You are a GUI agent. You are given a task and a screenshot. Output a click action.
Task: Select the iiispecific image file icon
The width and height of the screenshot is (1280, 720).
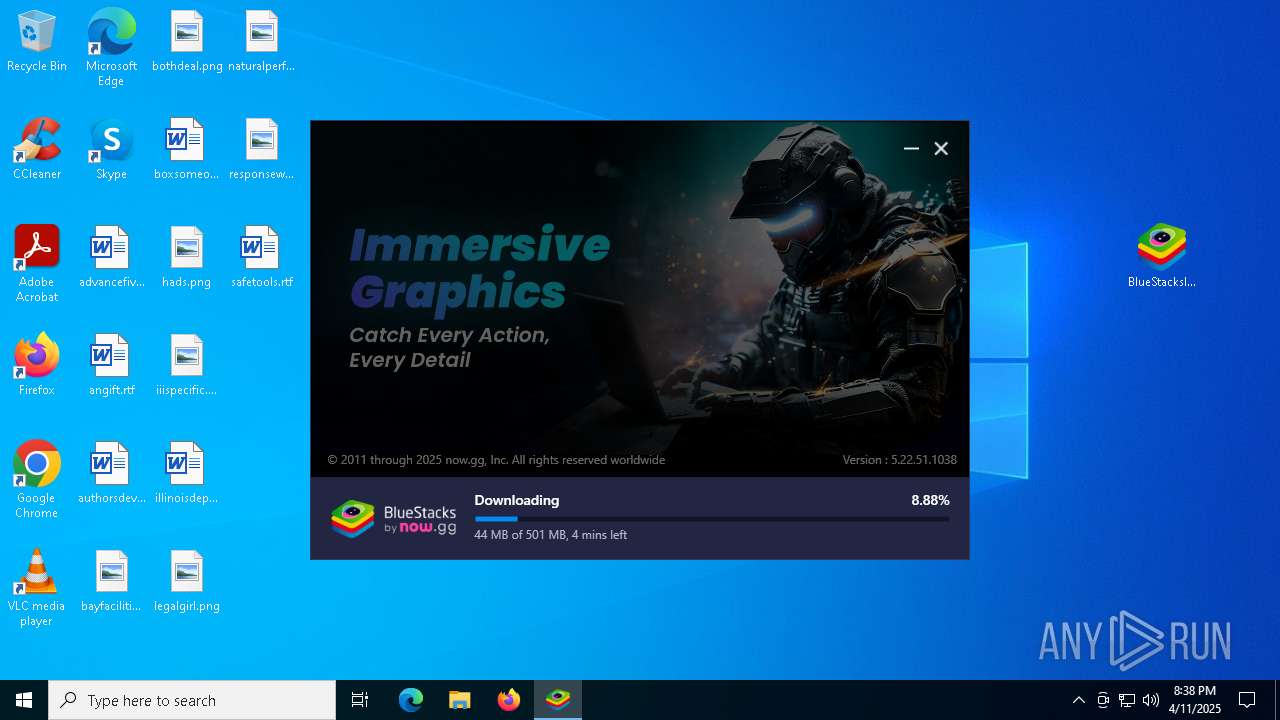187,365
